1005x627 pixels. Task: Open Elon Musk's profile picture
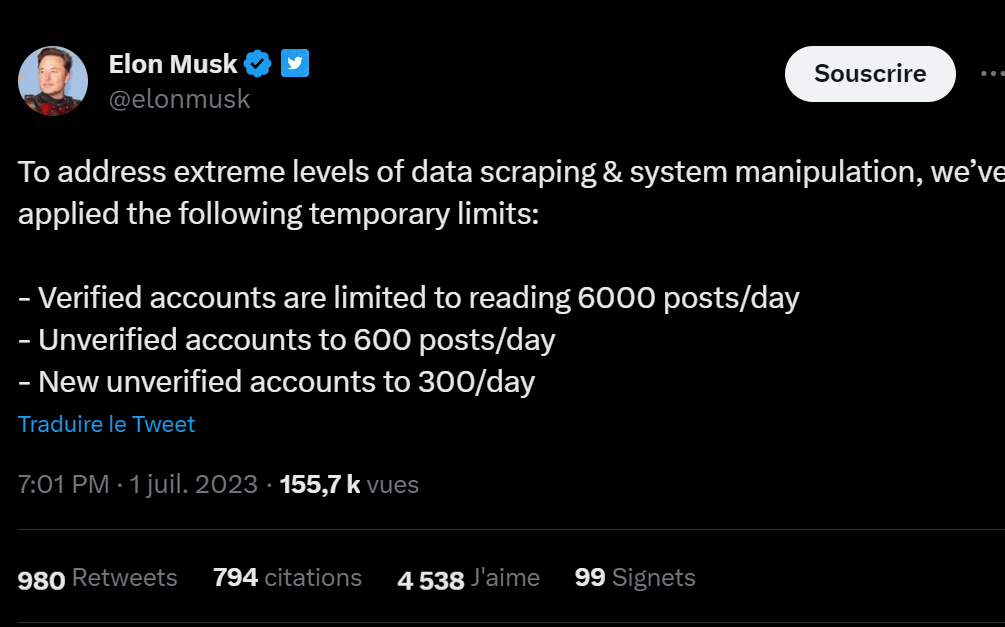pyautogui.click(x=53, y=81)
